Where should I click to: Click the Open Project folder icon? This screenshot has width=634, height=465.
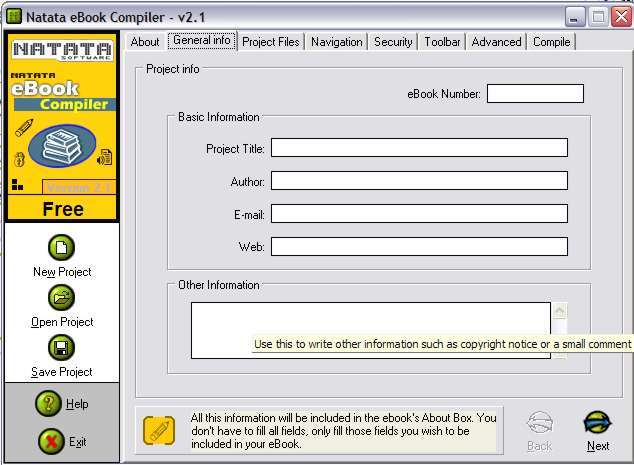[61, 298]
